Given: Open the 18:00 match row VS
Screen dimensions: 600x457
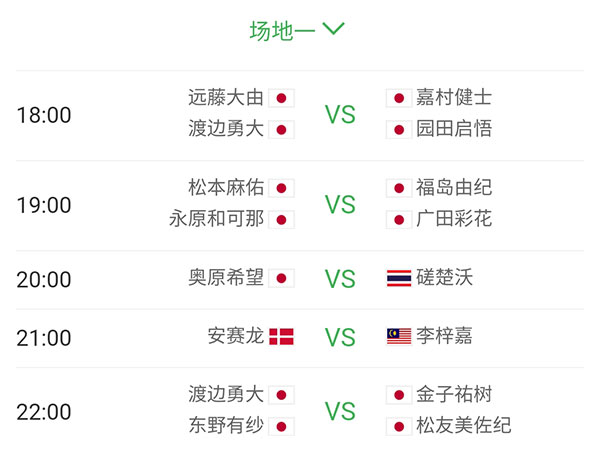Looking at the screenshot, I should click(x=340, y=114).
